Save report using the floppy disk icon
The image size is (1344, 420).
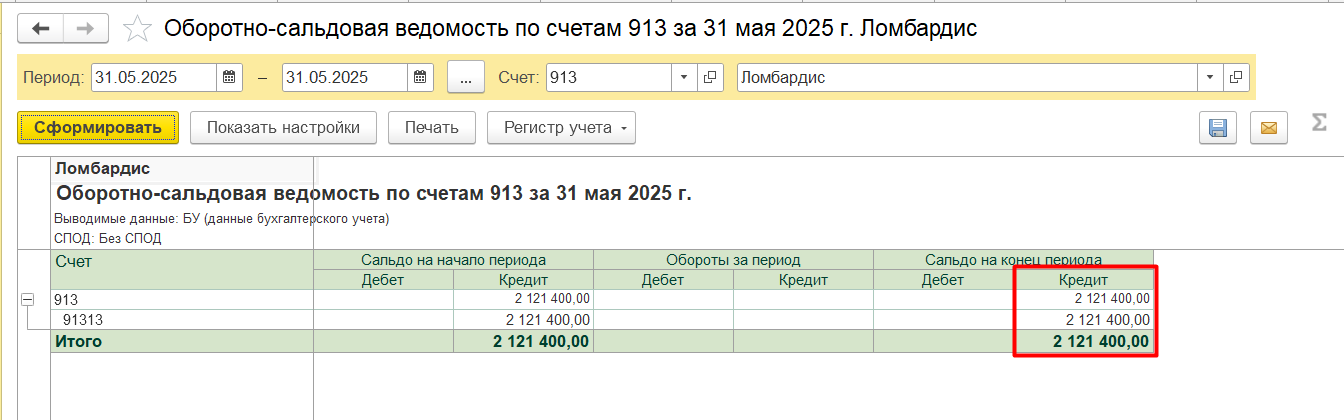click(x=1218, y=127)
